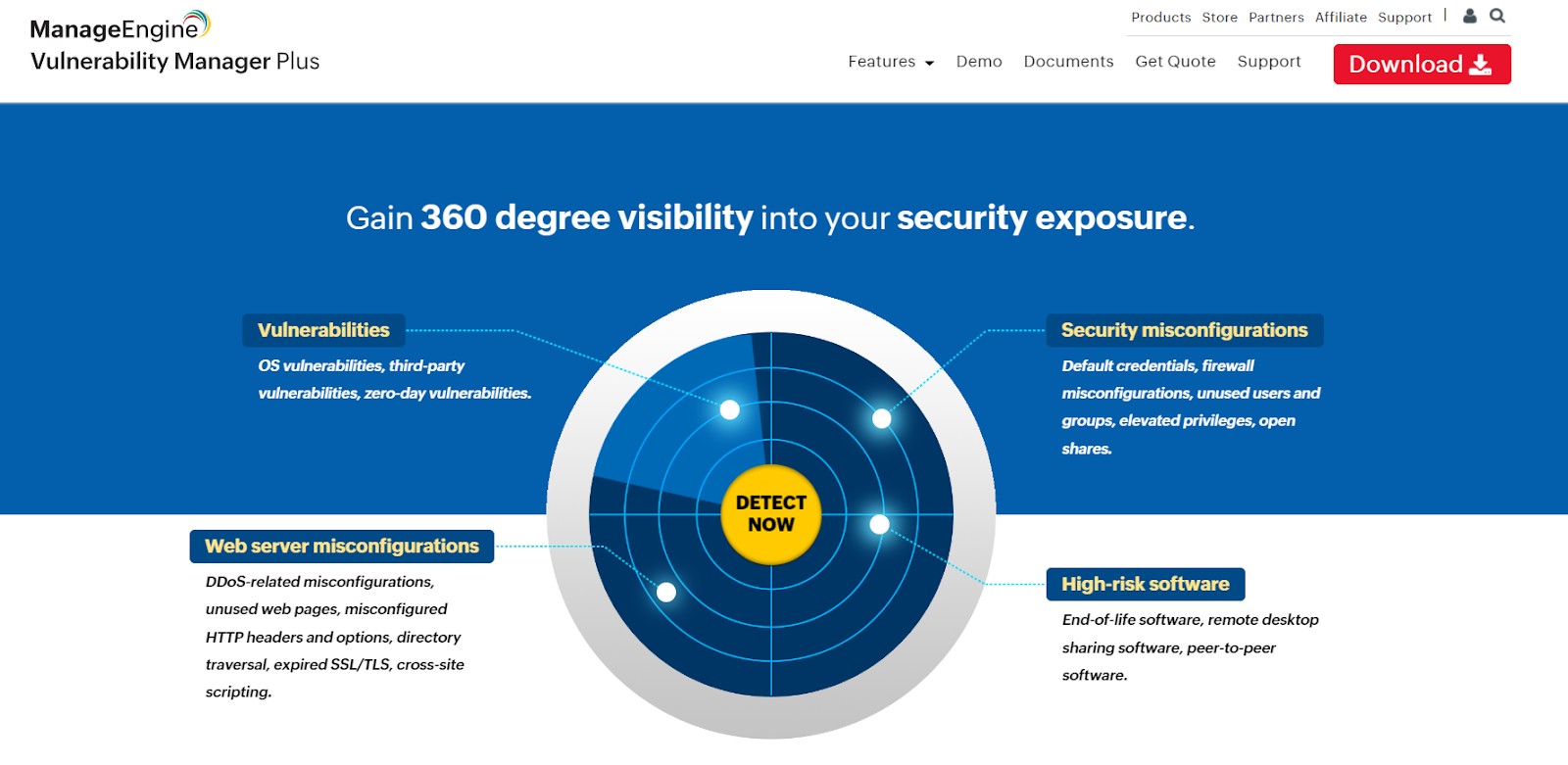This screenshot has width=1568, height=765.
Task: Select the Security misconfigurations radar dot
Action: click(x=882, y=418)
